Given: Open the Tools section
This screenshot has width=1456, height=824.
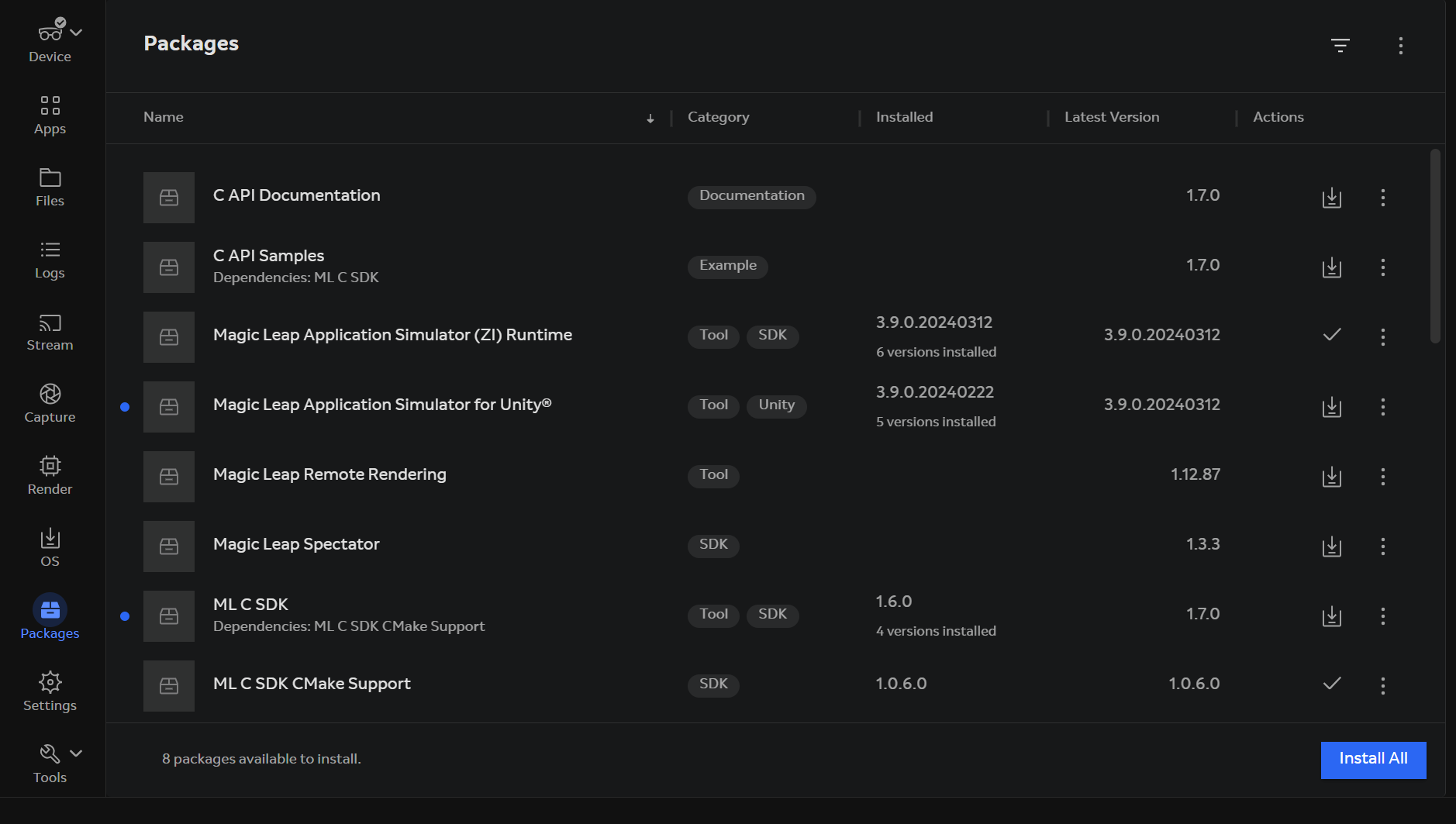Looking at the screenshot, I should 50,764.
